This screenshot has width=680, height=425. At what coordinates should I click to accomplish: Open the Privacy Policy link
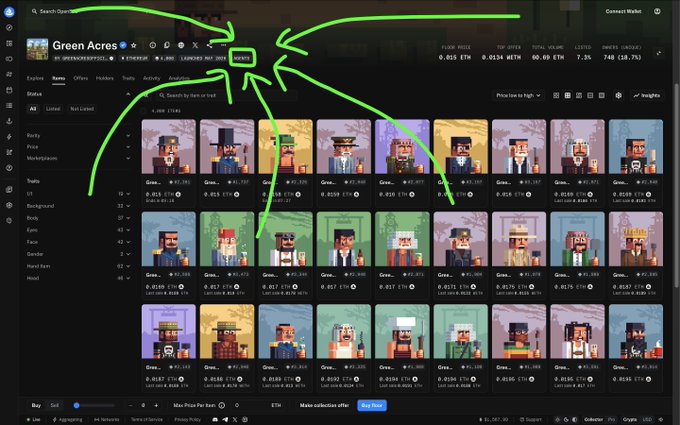tap(187, 419)
